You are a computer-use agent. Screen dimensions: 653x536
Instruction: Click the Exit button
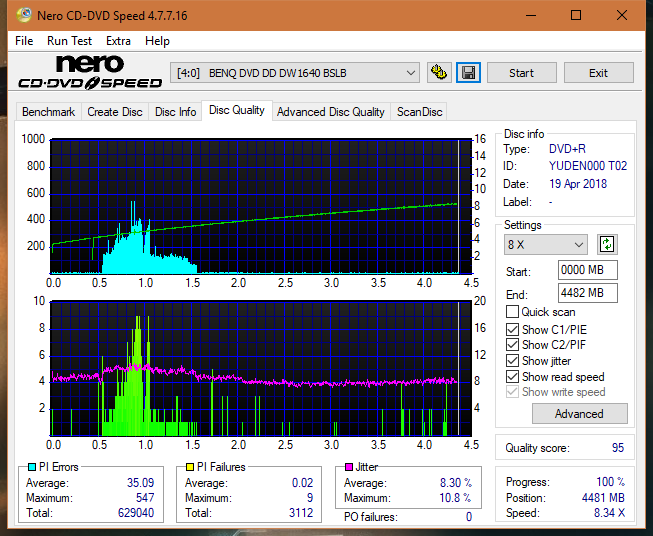point(598,73)
